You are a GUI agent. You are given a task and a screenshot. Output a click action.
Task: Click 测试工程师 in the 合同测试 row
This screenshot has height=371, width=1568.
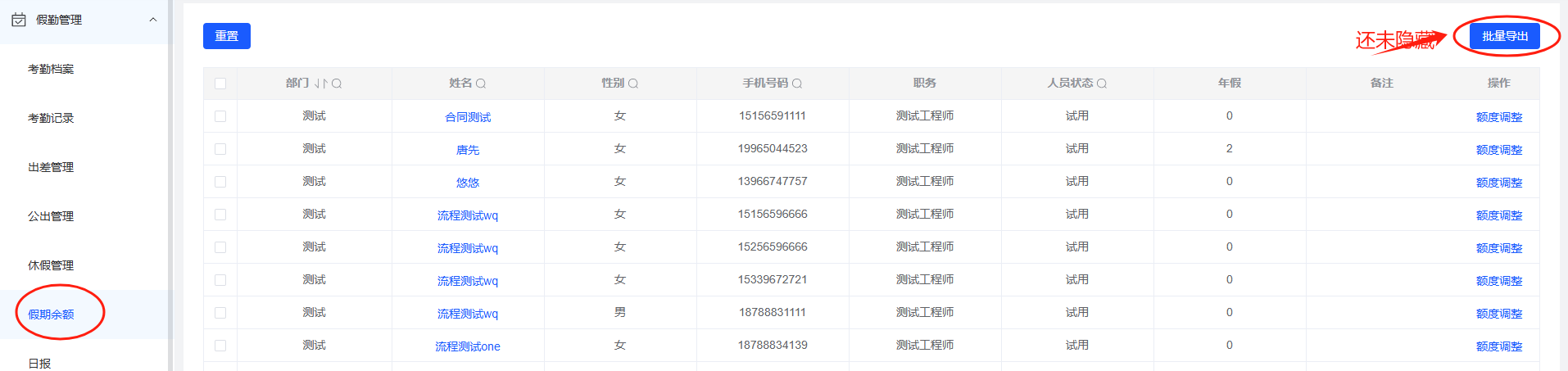tap(925, 115)
